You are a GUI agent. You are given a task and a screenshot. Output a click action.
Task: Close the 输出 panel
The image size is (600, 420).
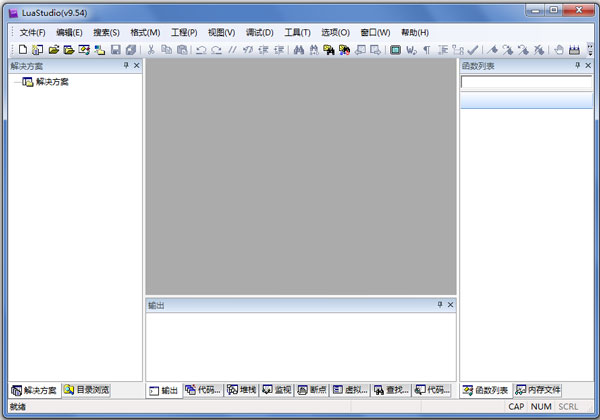coord(450,305)
